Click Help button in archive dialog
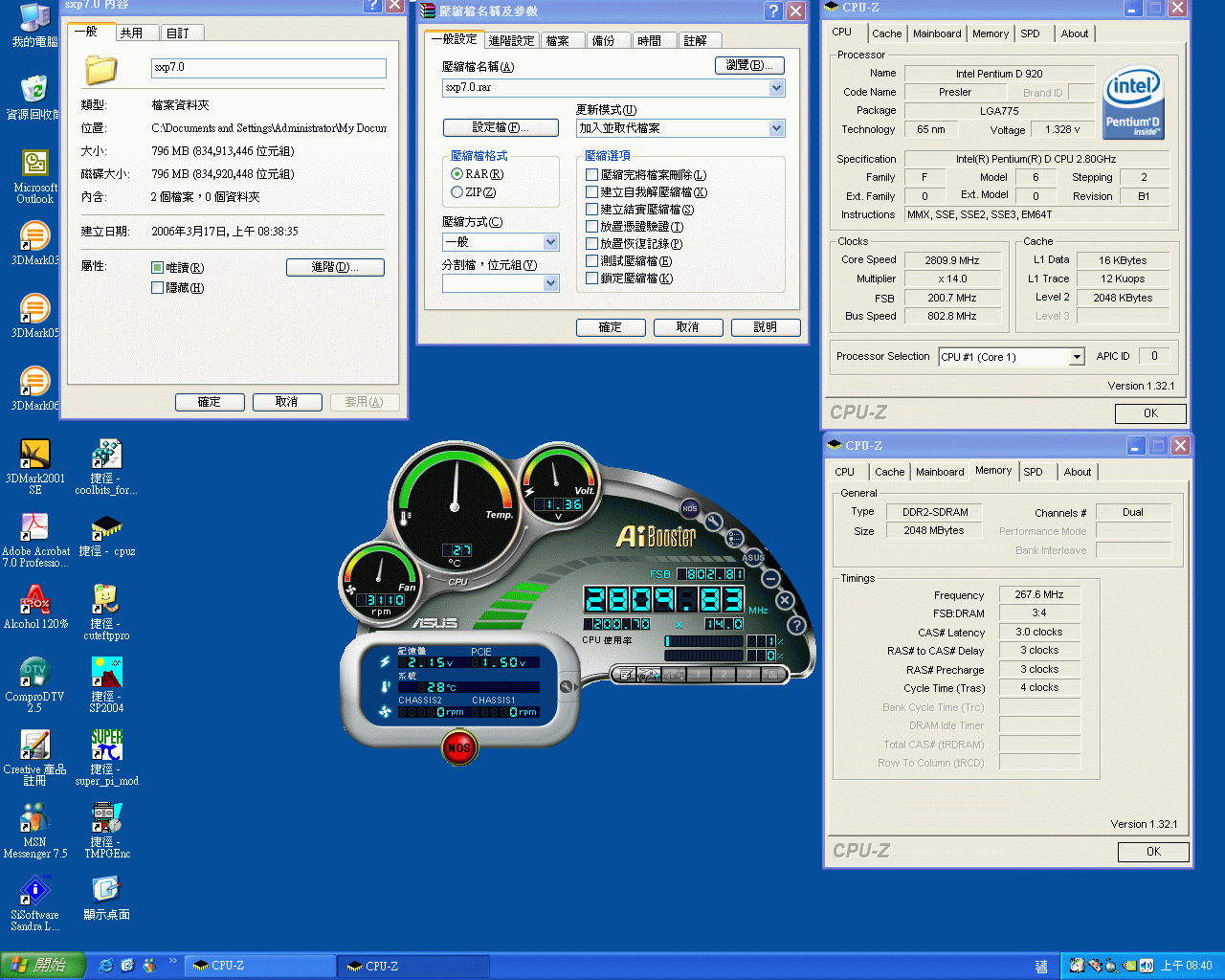Image resolution: width=1225 pixels, height=980 pixels. point(766,327)
